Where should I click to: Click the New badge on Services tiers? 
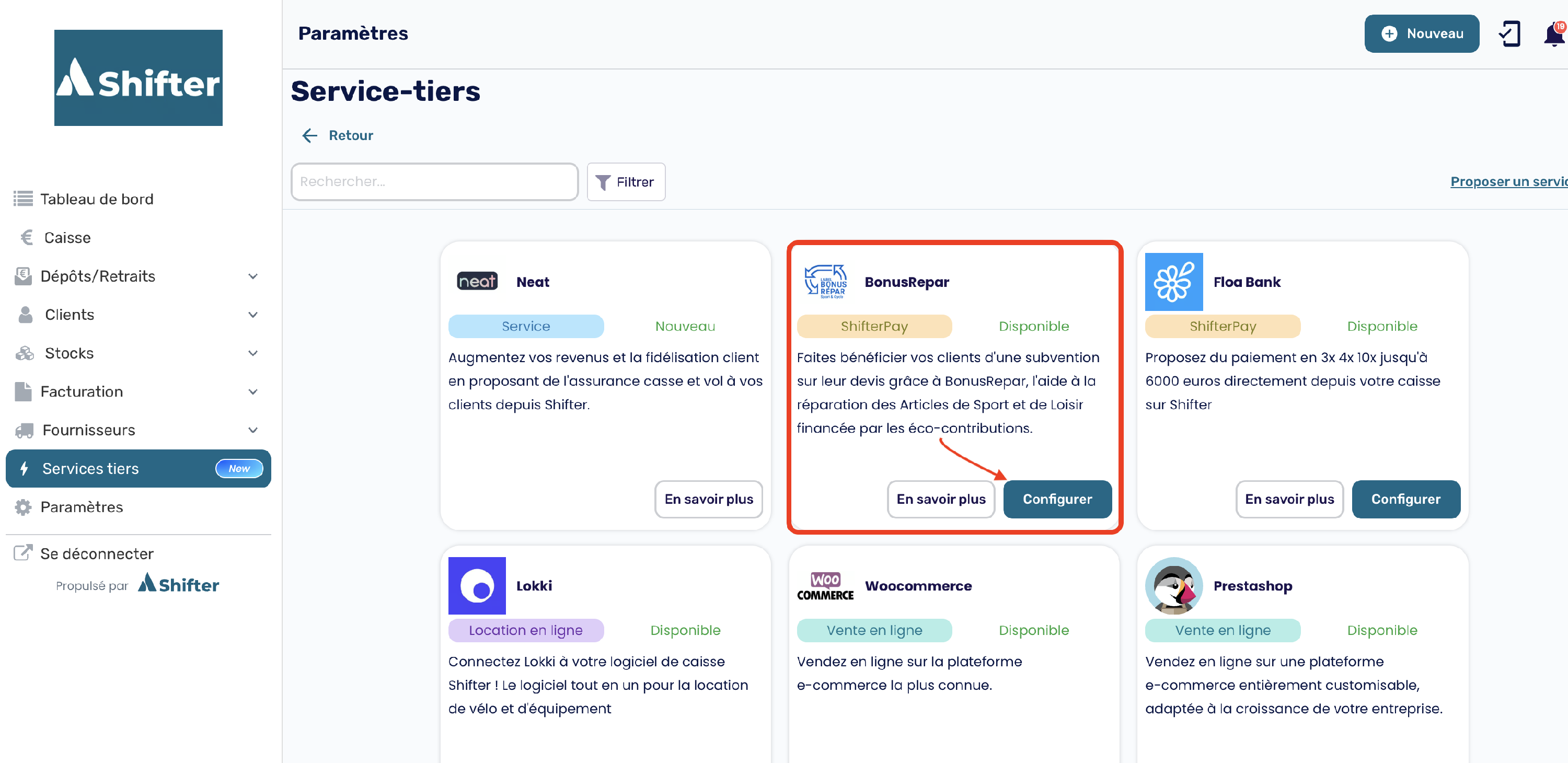(x=239, y=468)
